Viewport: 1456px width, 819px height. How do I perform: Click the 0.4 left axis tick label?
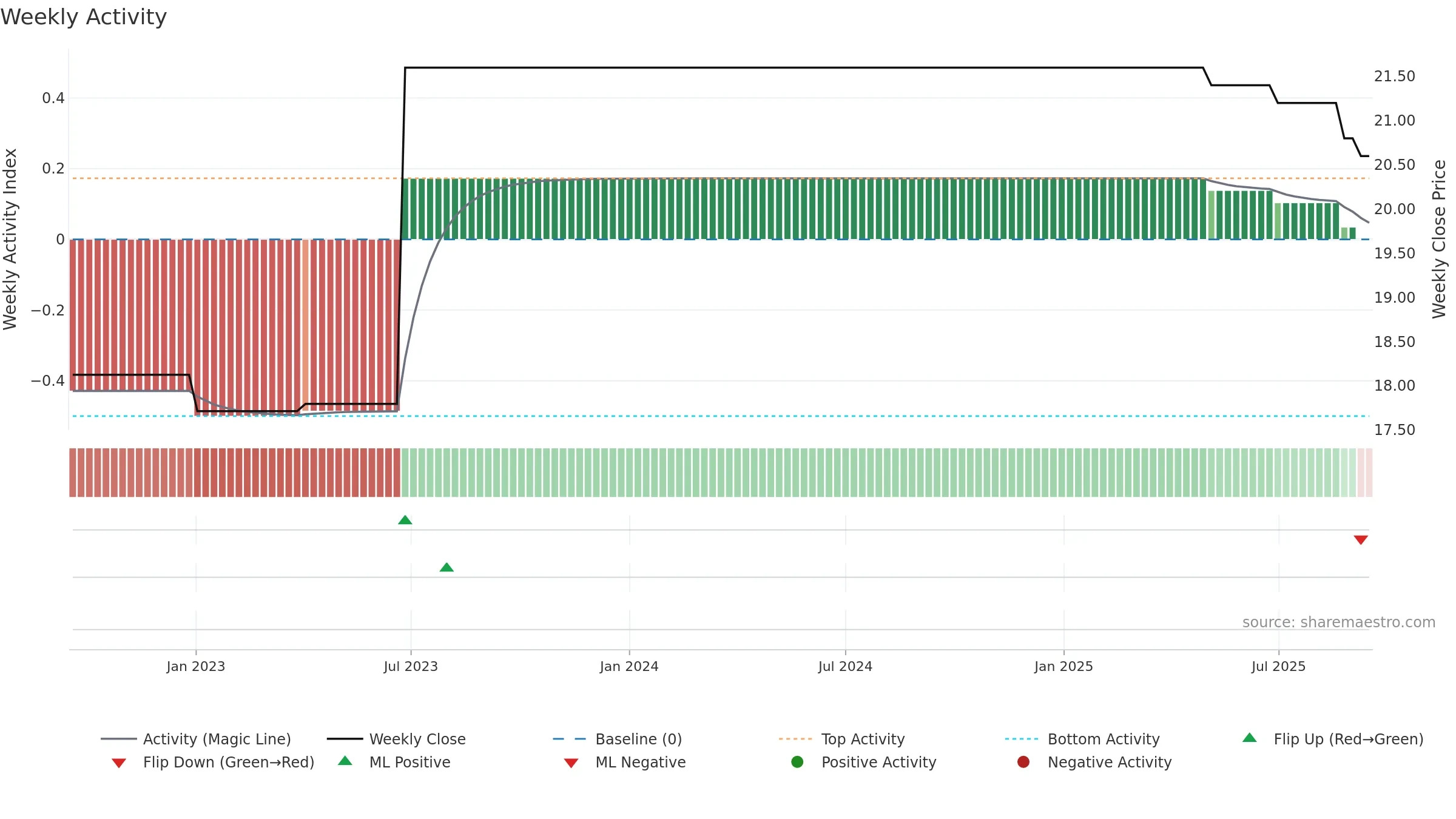pyautogui.click(x=53, y=98)
